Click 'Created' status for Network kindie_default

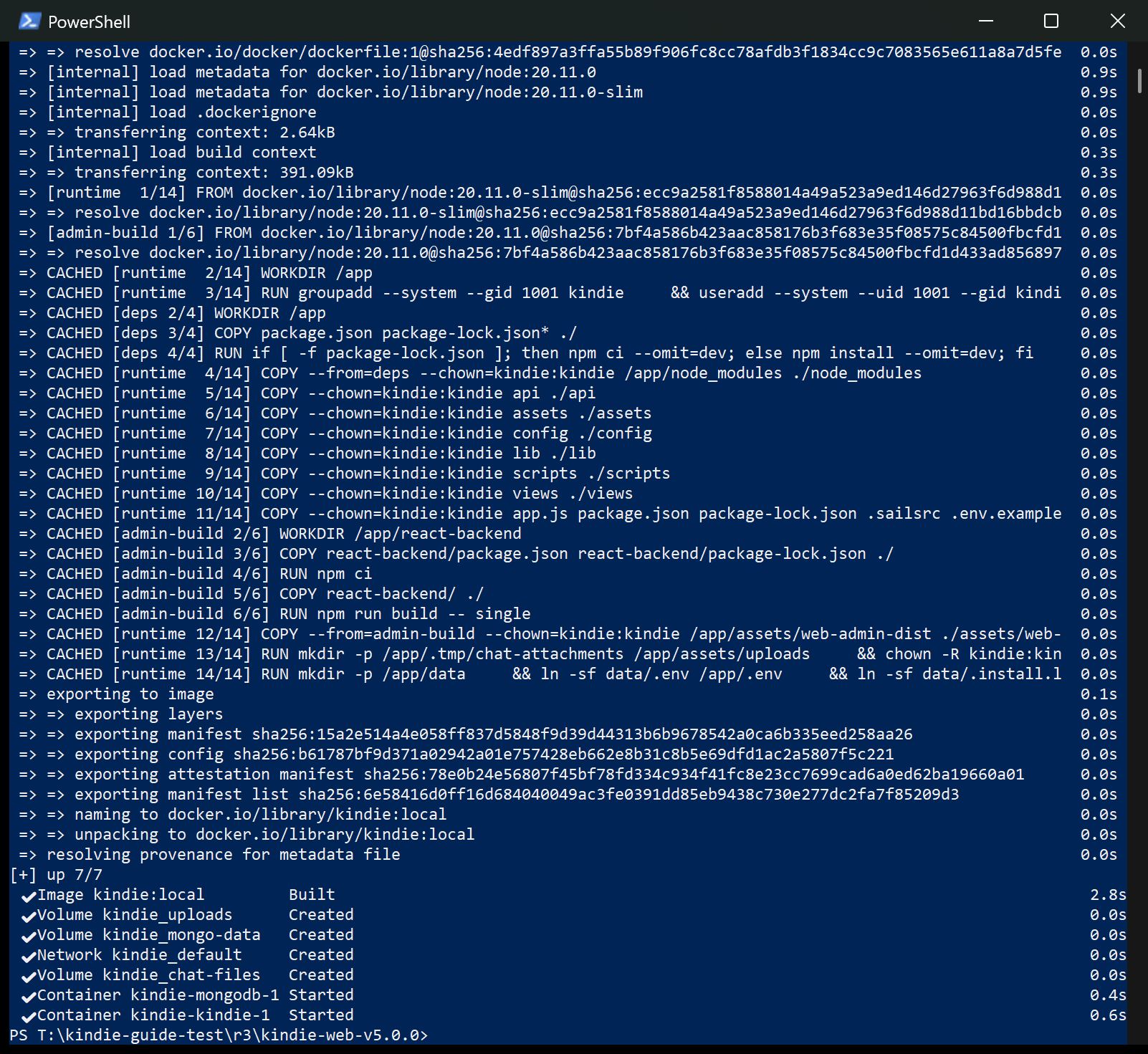(x=321, y=955)
